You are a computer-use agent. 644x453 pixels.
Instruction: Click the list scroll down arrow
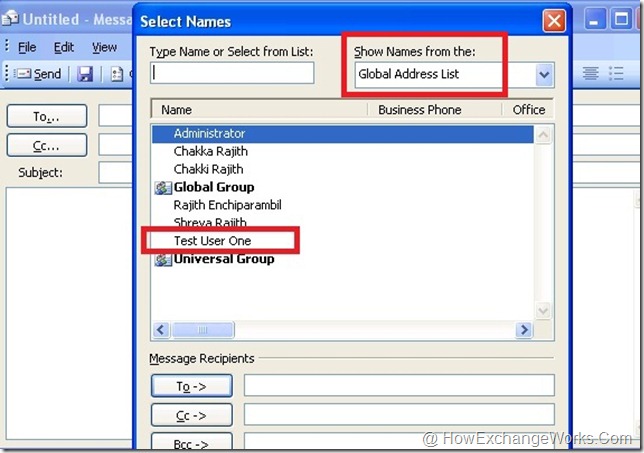[543, 310]
